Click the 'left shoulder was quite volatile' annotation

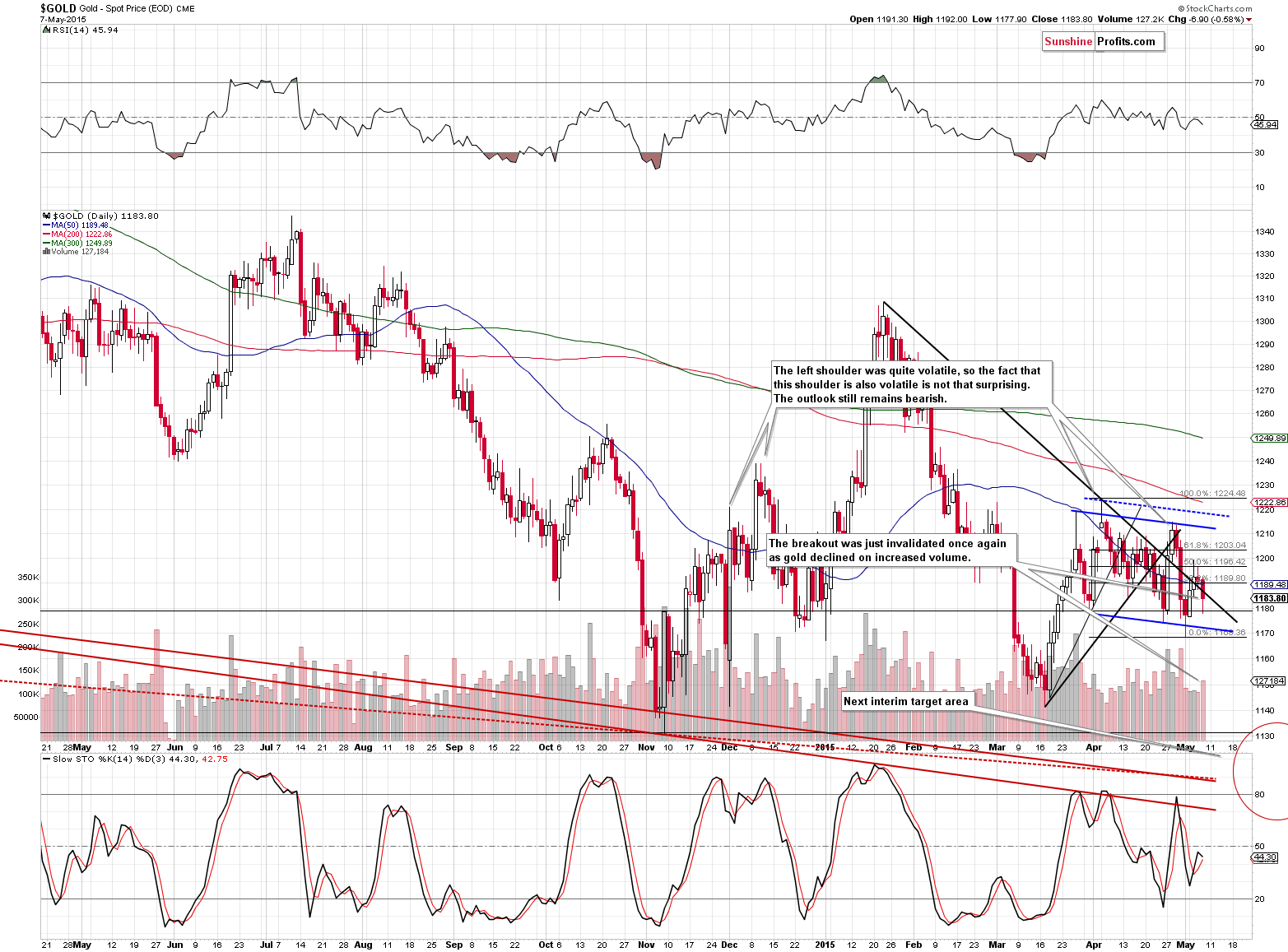coord(911,384)
